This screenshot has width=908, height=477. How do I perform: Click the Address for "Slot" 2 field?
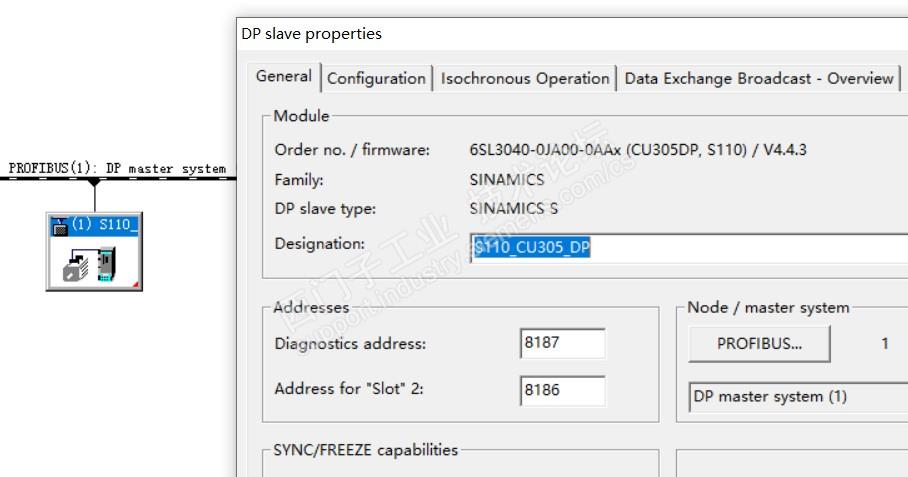point(562,390)
